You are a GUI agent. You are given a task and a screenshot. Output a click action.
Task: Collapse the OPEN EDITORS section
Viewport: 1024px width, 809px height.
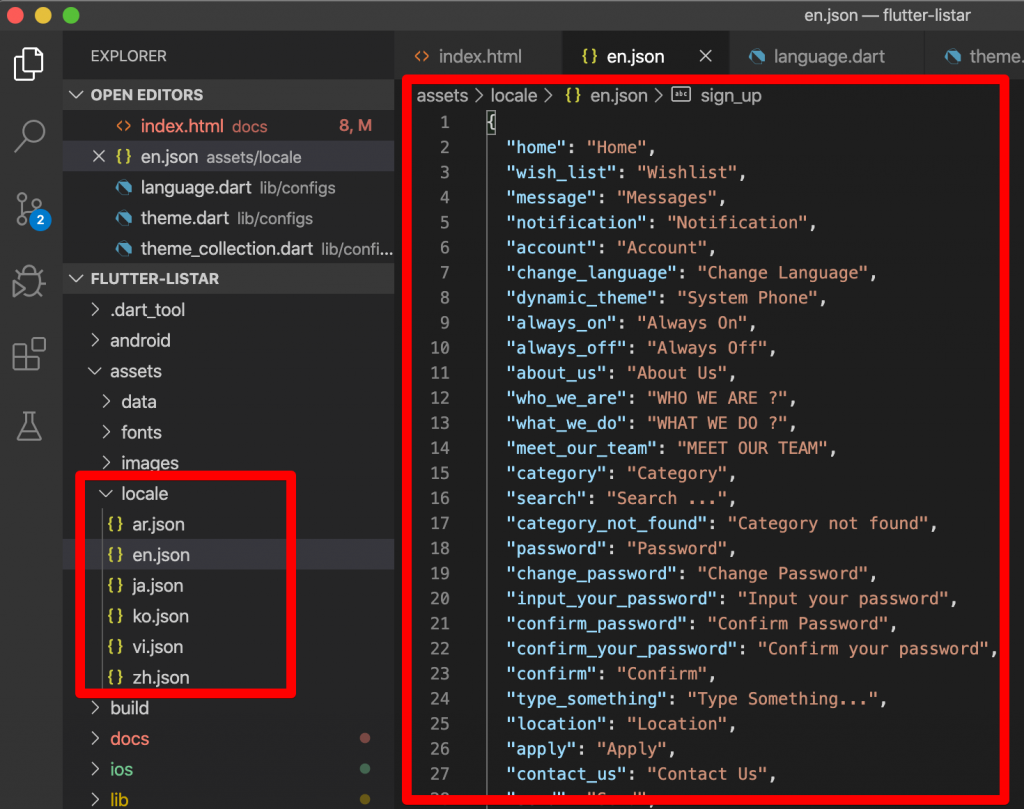(x=76, y=95)
